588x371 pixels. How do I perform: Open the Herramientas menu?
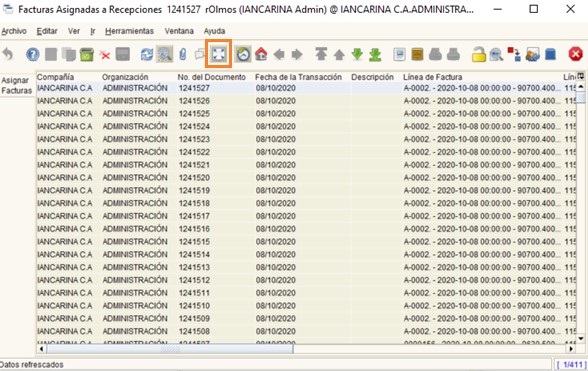tap(129, 31)
